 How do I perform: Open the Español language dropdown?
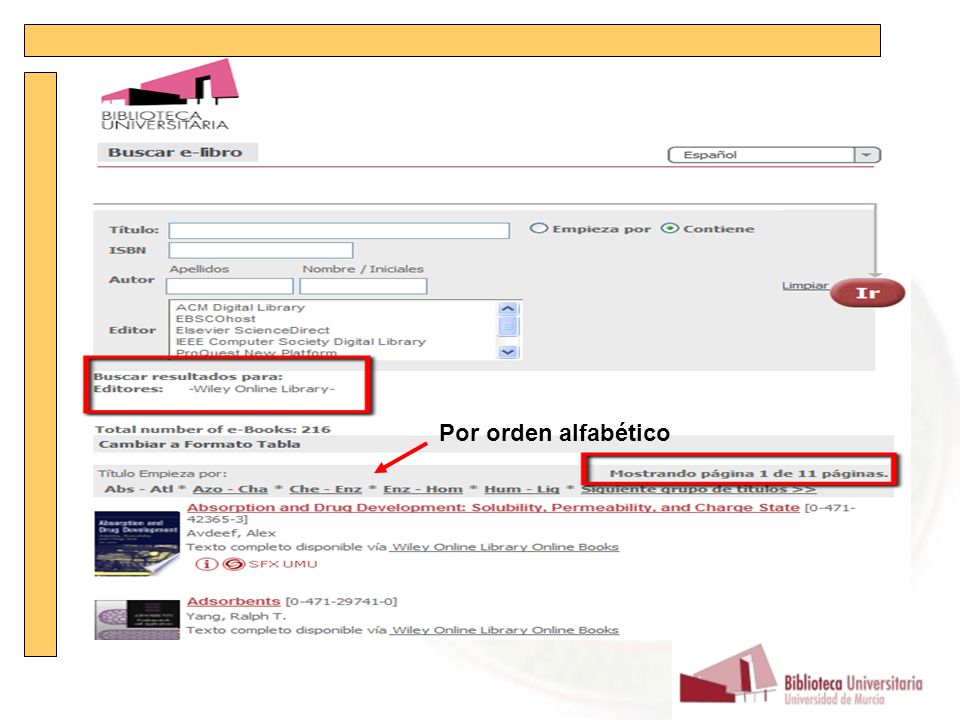774,155
